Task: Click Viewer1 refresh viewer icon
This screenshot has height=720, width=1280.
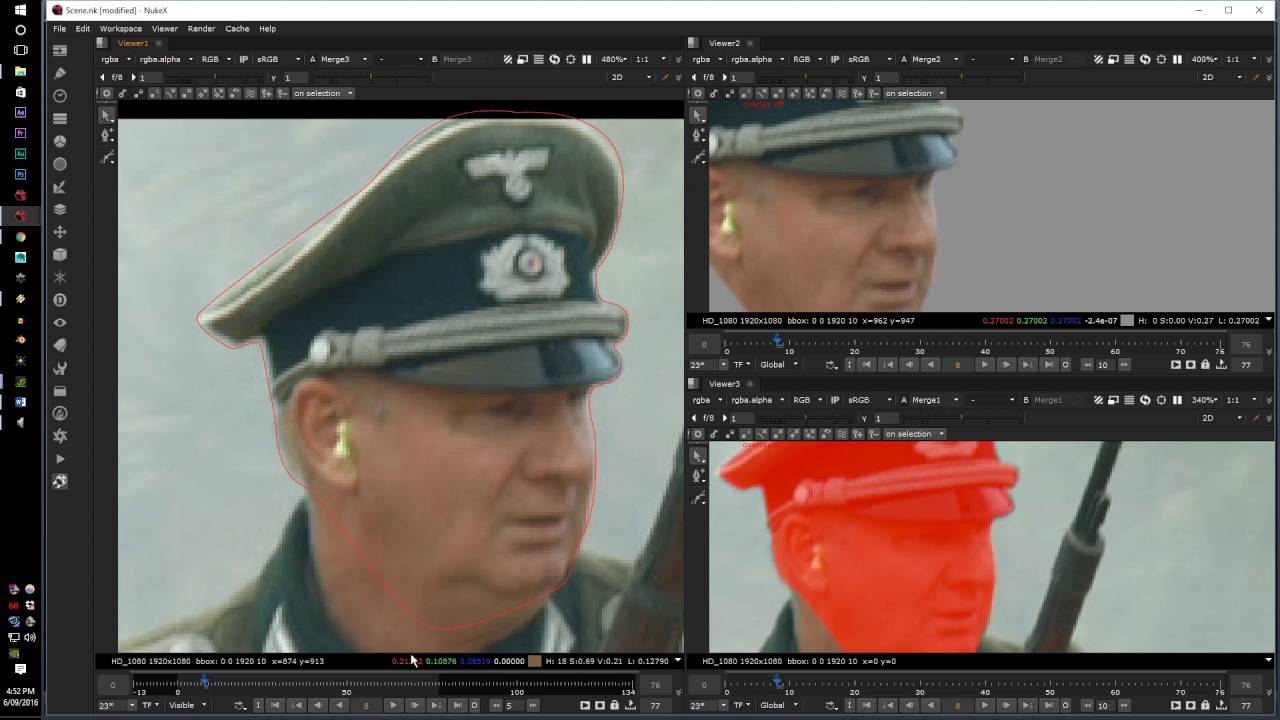Action: coord(554,59)
